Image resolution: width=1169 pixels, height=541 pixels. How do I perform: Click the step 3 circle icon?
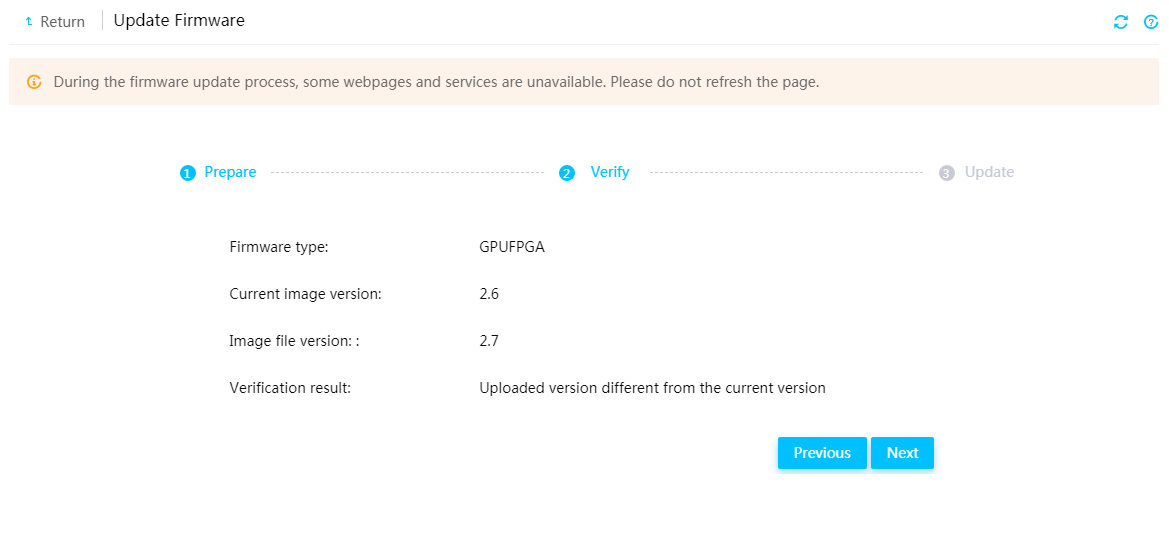coord(947,173)
